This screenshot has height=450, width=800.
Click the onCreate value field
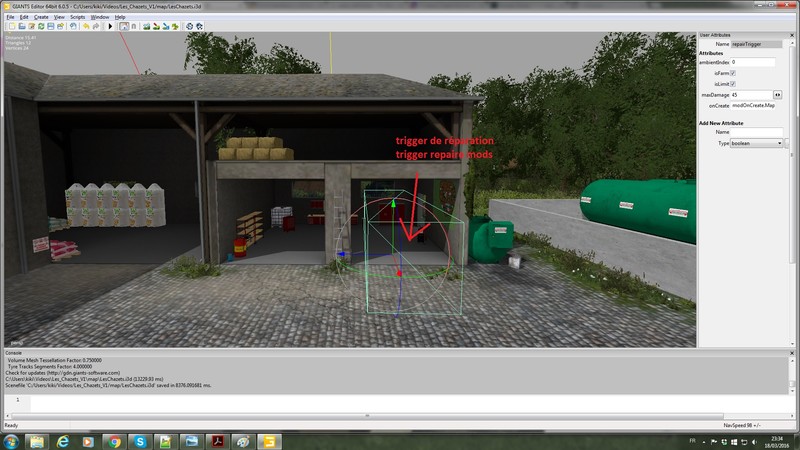[752, 105]
